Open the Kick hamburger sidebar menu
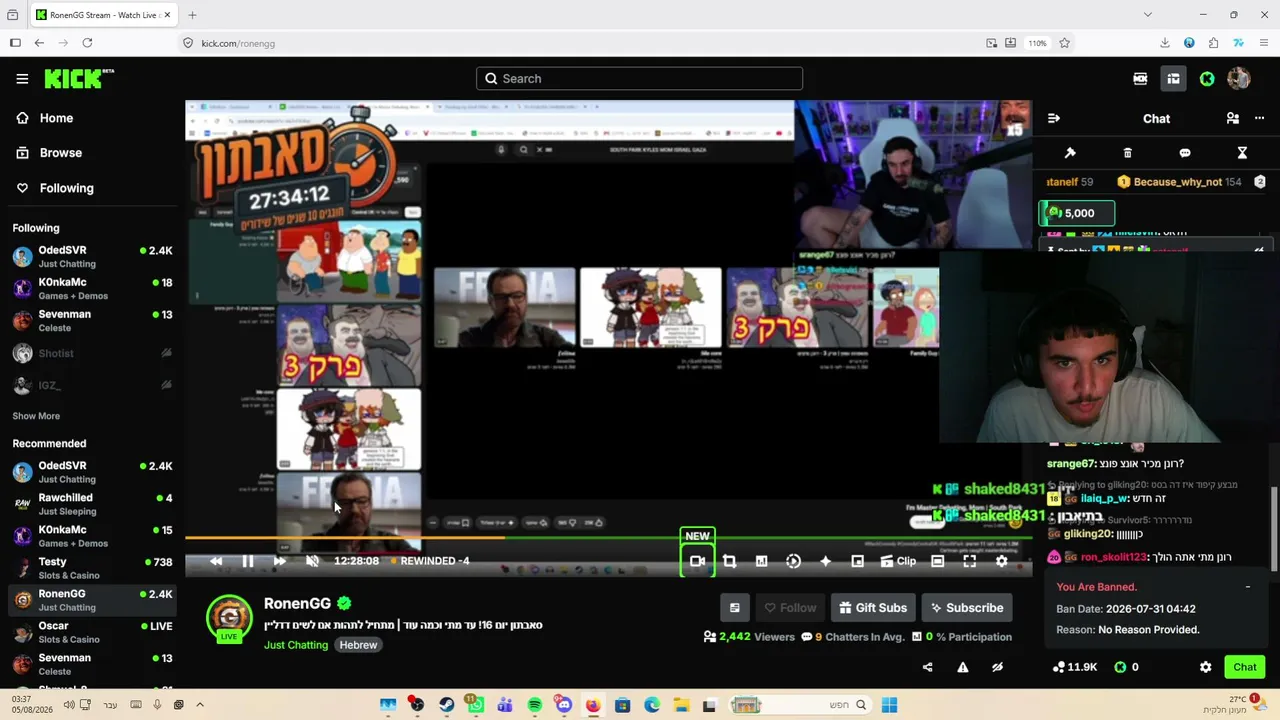The height and width of the screenshot is (720, 1280). pyautogui.click(x=22, y=78)
